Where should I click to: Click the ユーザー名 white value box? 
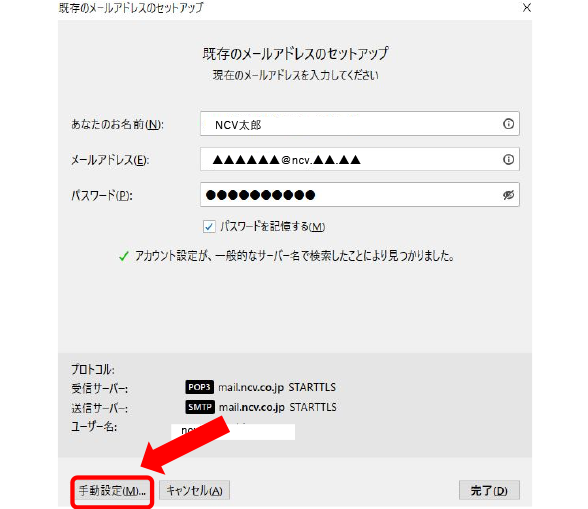[x=233, y=431]
